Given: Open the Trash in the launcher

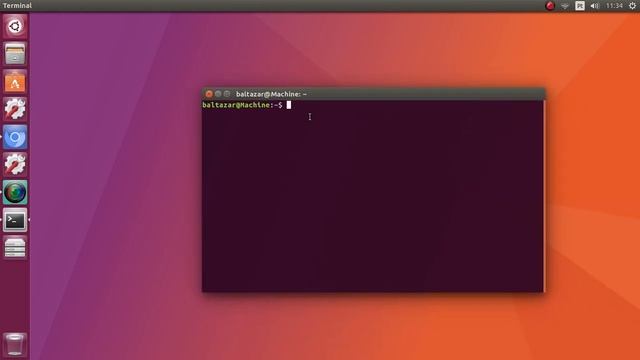Looking at the screenshot, I should click(x=15, y=344).
